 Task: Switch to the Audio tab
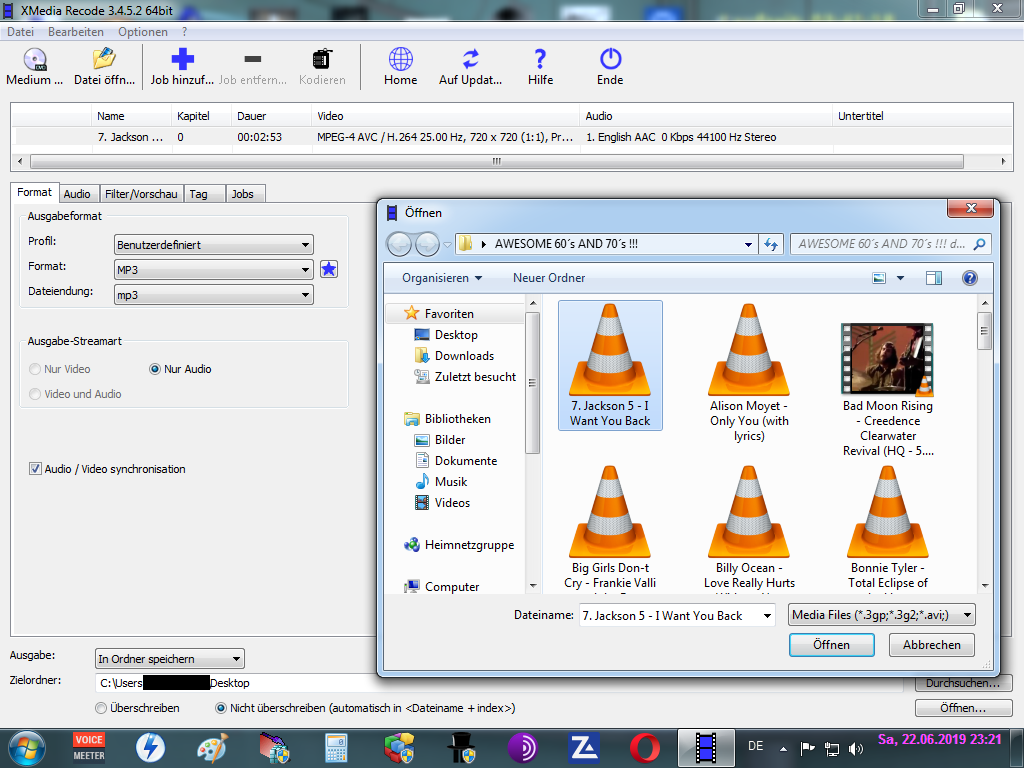click(x=77, y=194)
